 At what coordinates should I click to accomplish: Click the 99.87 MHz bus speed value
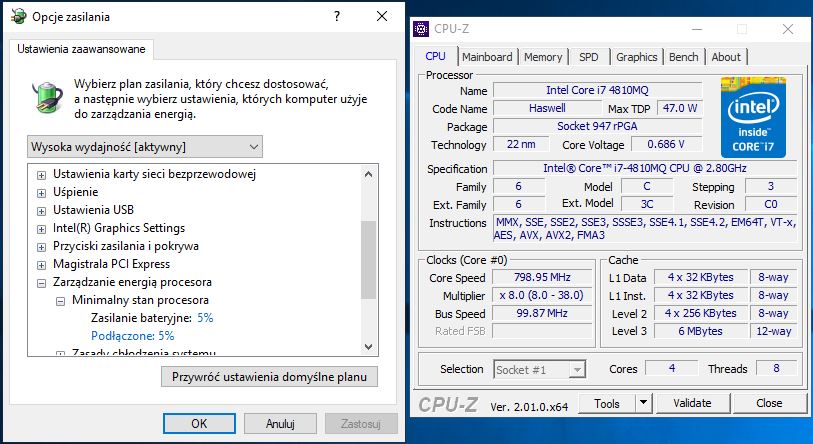pyautogui.click(x=542, y=314)
